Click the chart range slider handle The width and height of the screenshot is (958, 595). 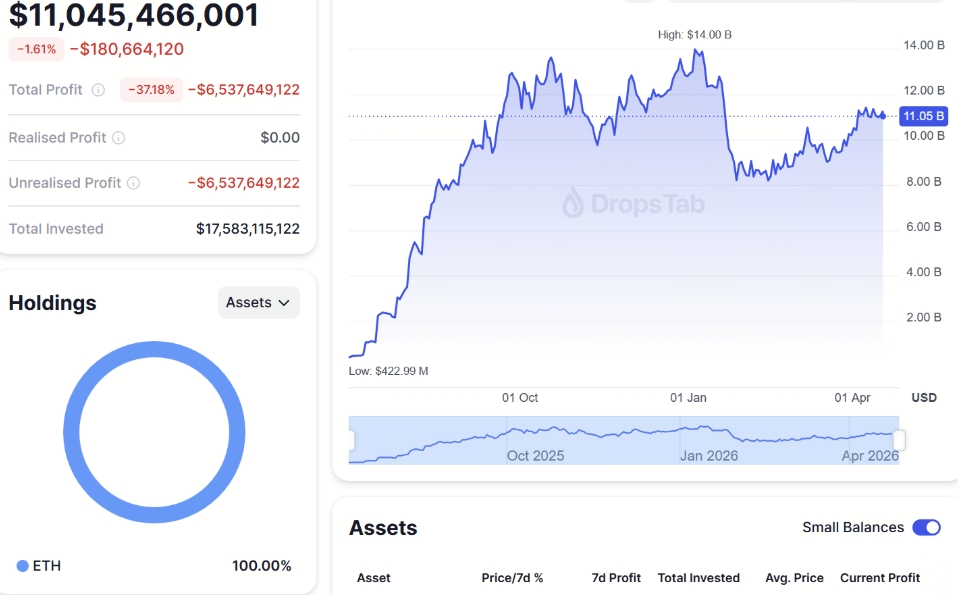(x=897, y=439)
